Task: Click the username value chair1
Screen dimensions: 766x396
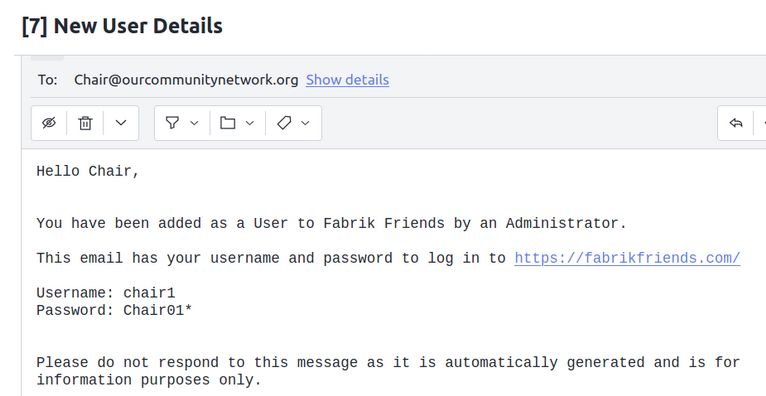Action: click(x=149, y=293)
